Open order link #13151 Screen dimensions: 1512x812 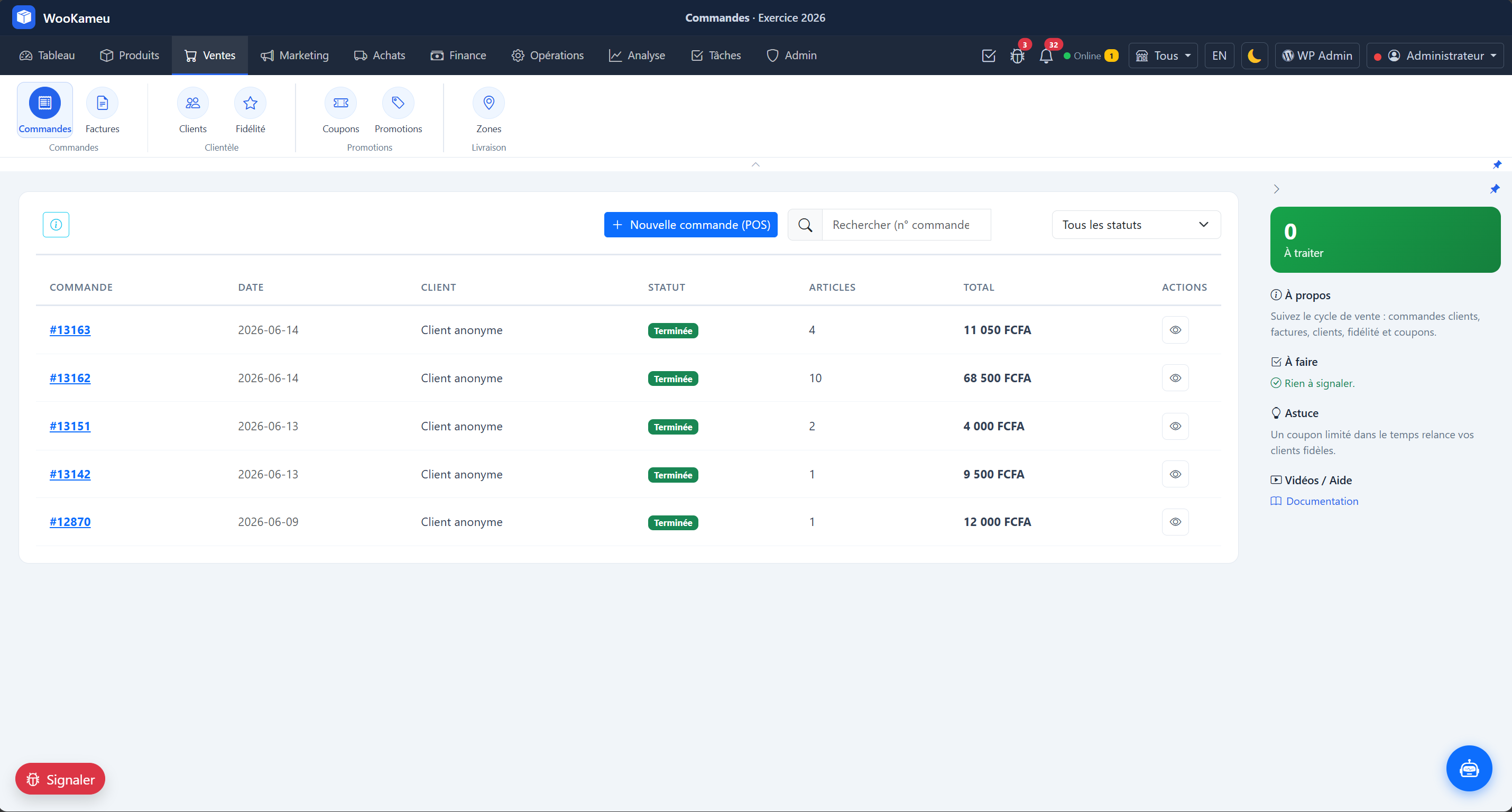pyautogui.click(x=70, y=426)
